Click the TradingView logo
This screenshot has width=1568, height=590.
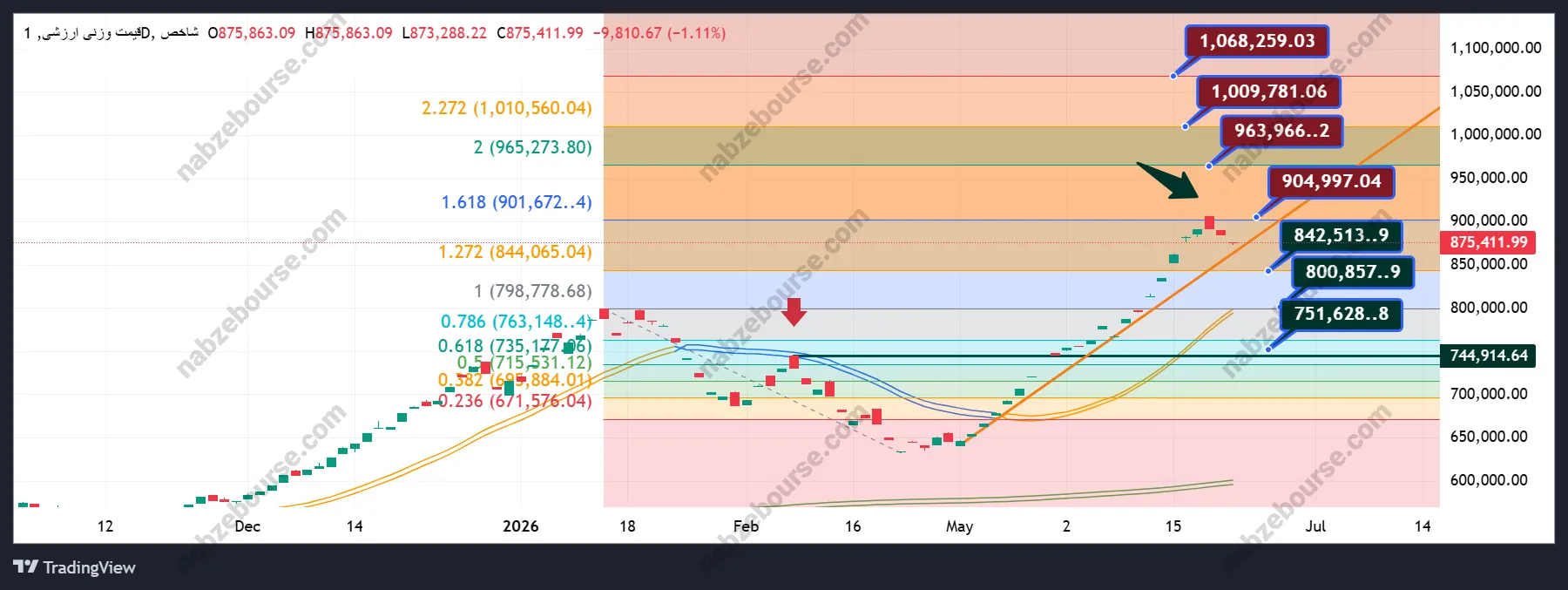point(75,567)
